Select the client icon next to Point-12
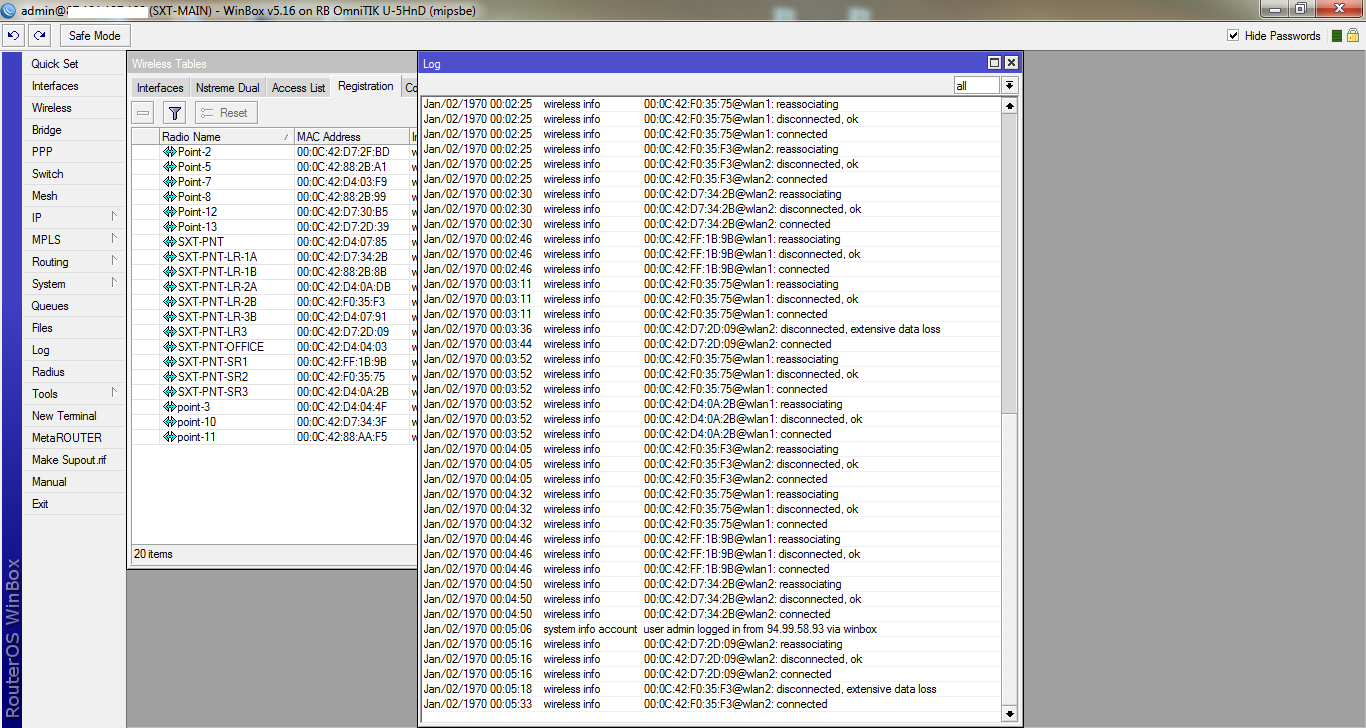This screenshot has height=728, width=1366. (x=169, y=212)
